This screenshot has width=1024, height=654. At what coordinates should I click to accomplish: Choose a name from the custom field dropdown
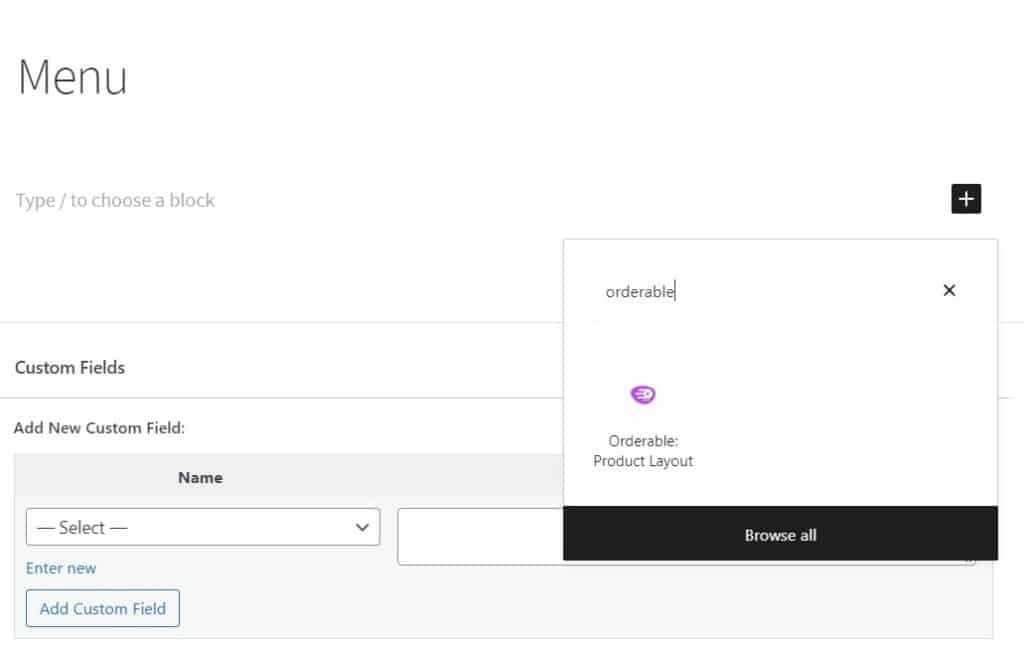pyautogui.click(x=202, y=527)
